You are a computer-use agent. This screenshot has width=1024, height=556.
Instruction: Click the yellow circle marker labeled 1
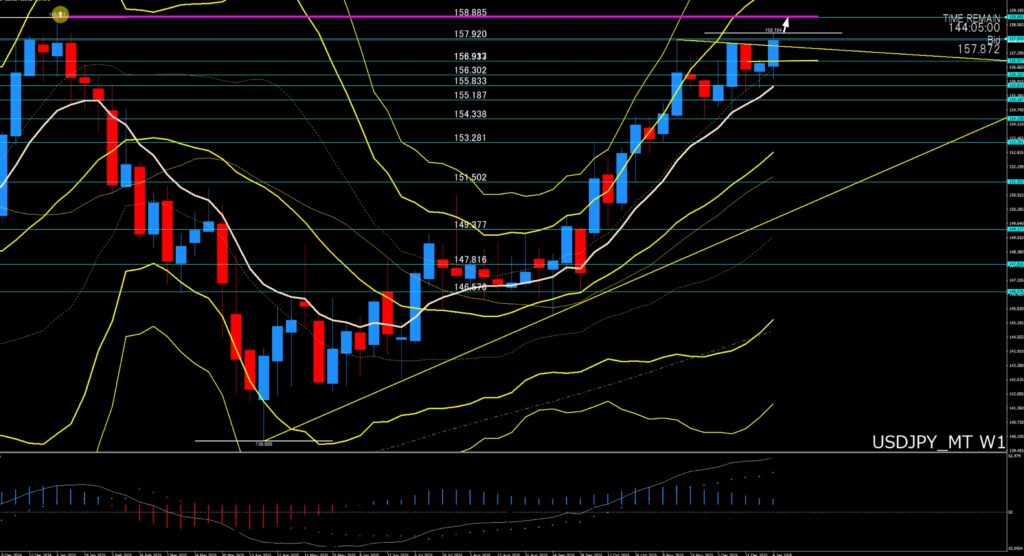point(59,15)
